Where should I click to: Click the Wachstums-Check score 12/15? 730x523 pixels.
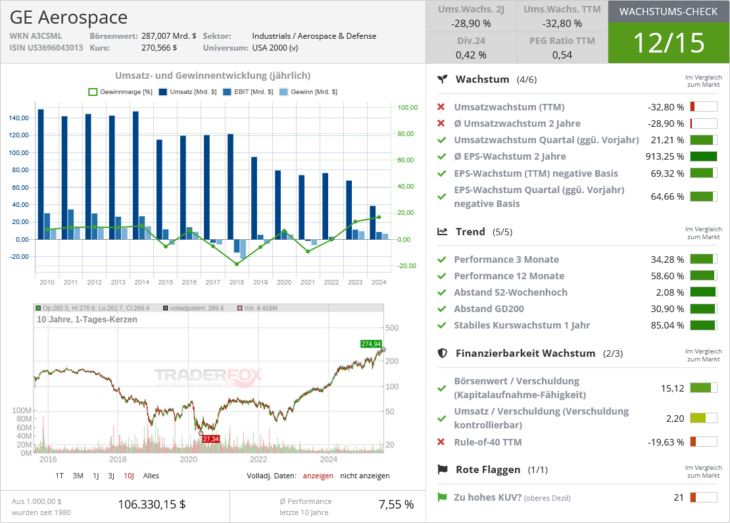click(669, 43)
